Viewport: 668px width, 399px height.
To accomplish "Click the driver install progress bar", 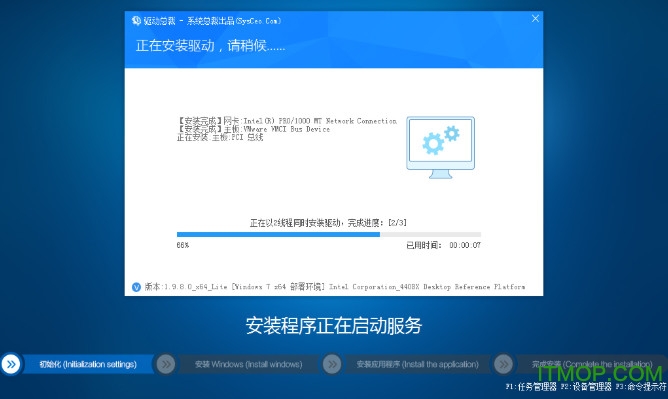I will pyautogui.click(x=329, y=235).
